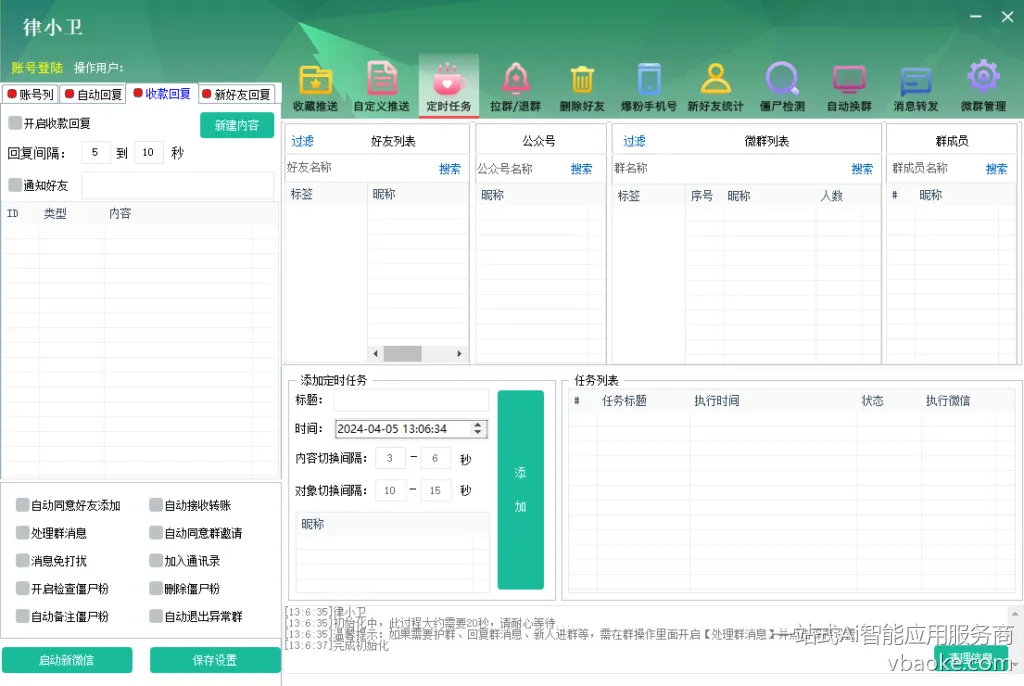The width and height of the screenshot is (1024, 686).
Task: Click the 账号登陆 link
Action: (x=37, y=68)
